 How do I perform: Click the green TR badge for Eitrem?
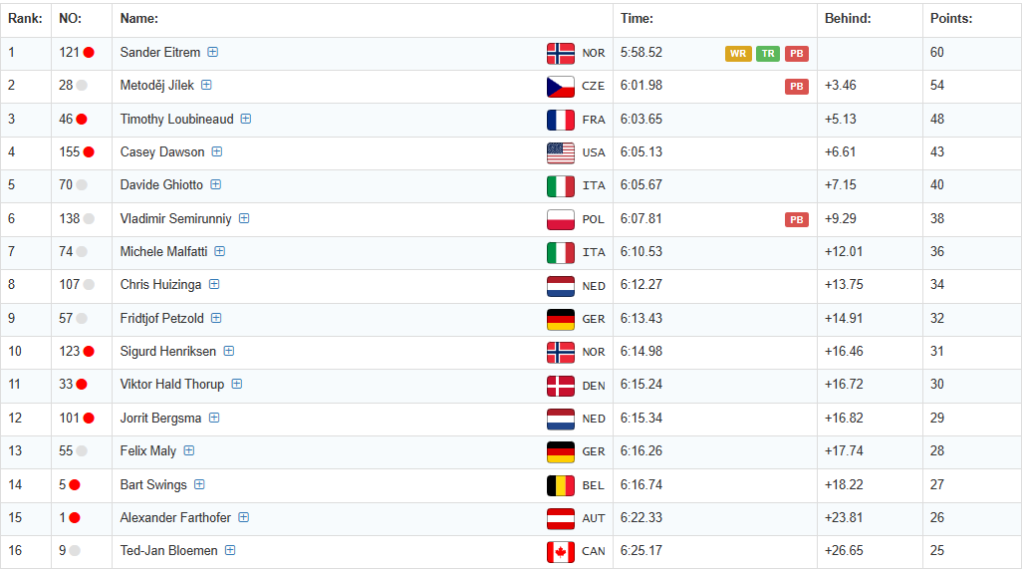tap(768, 53)
